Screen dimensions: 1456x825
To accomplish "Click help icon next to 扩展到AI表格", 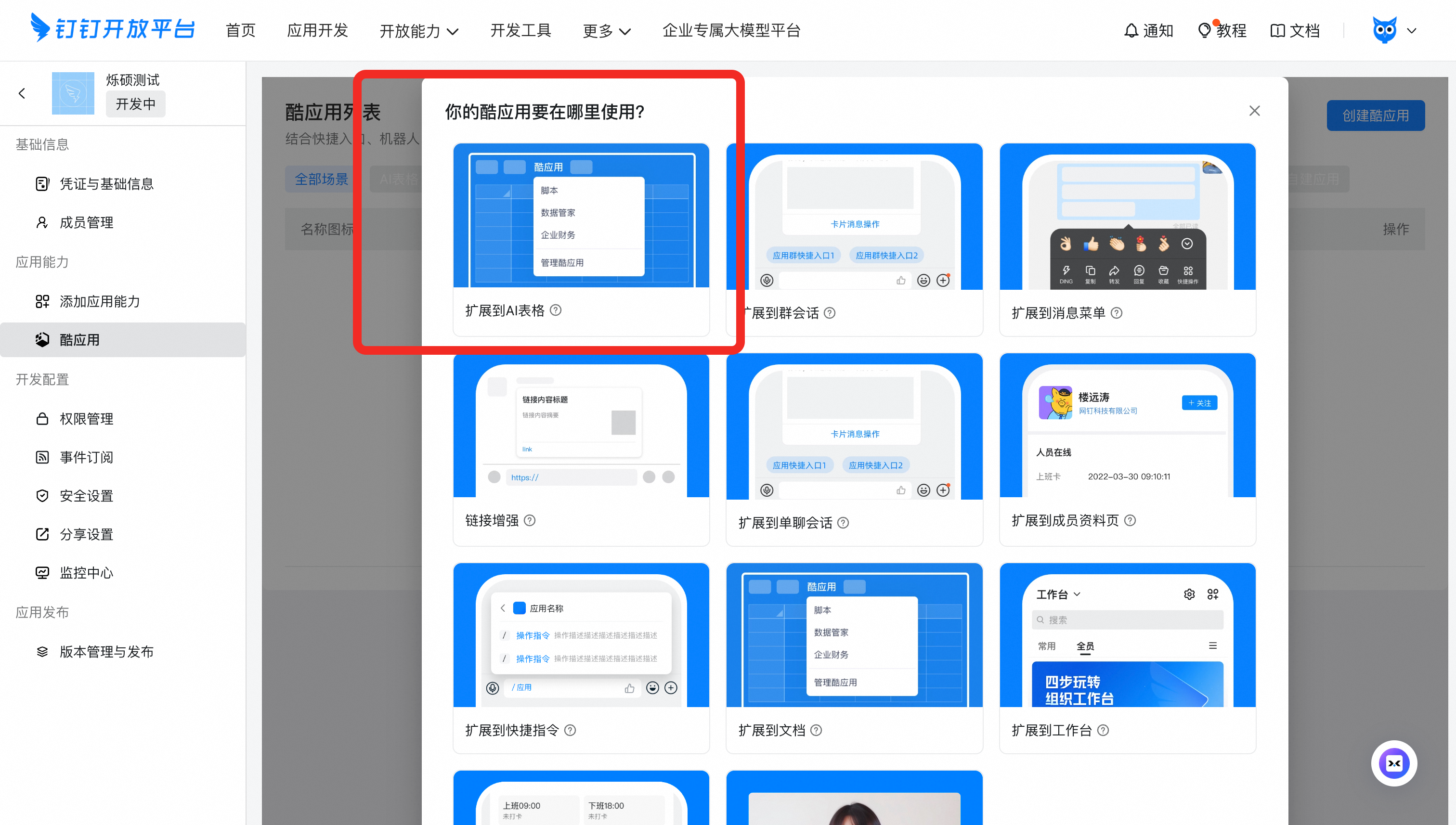I will point(556,310).
